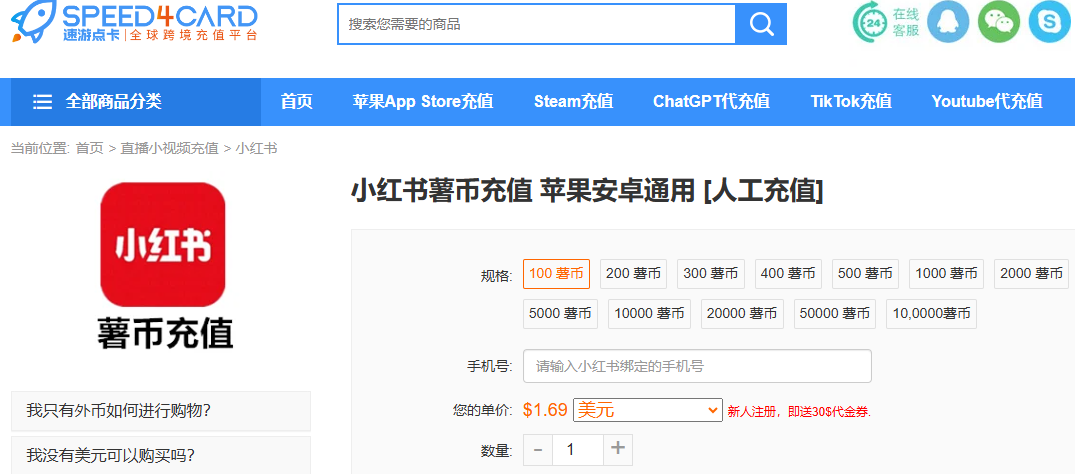Click 直播小视频充值 breadcrumb link
The width and height of the screenshot is (1075, 474).
tap(169, 149)
